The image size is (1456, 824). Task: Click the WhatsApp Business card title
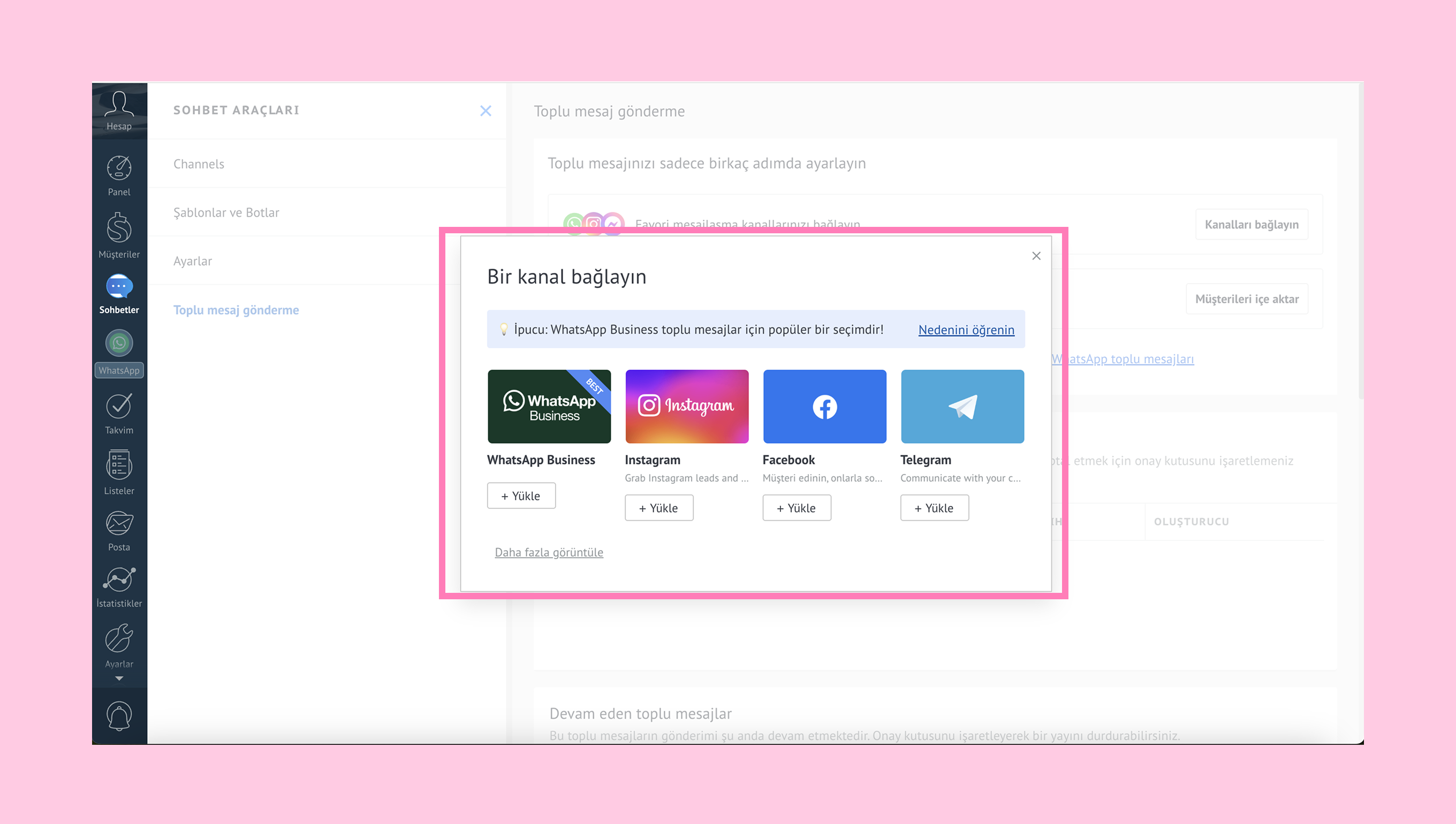tap(541, 460)
